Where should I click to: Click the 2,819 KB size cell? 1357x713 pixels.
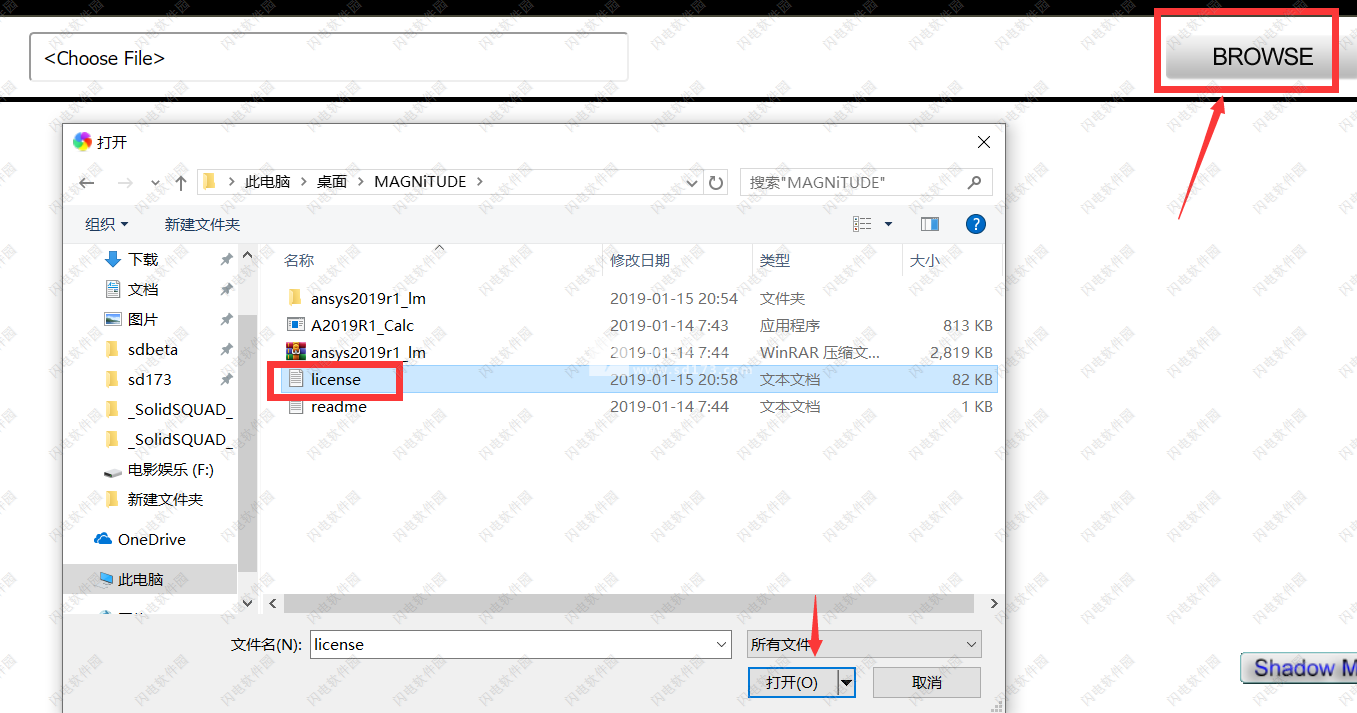click(x=961, y=352)
